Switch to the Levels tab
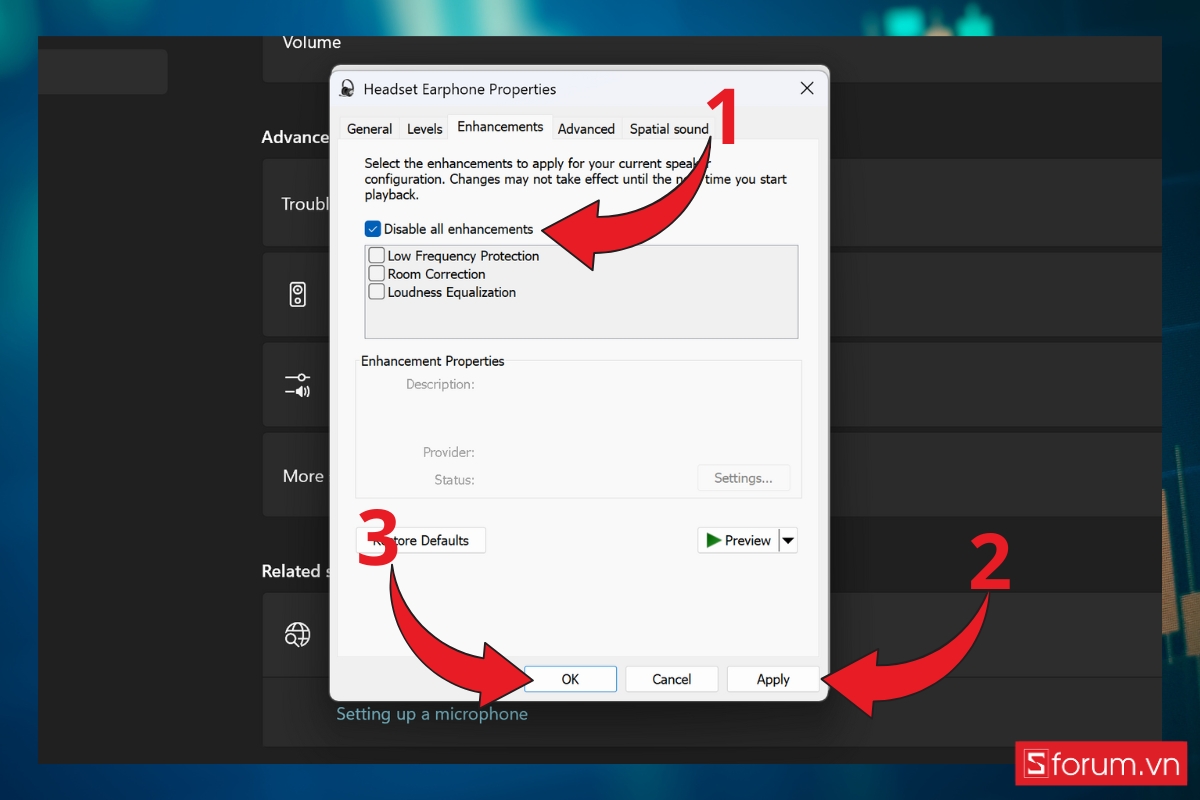This screenshot has width=1200, height=800. 424,129
